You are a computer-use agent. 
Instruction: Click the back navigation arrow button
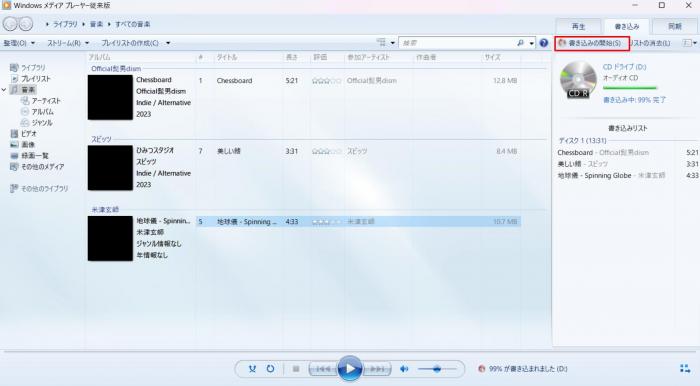pos(11,24)
